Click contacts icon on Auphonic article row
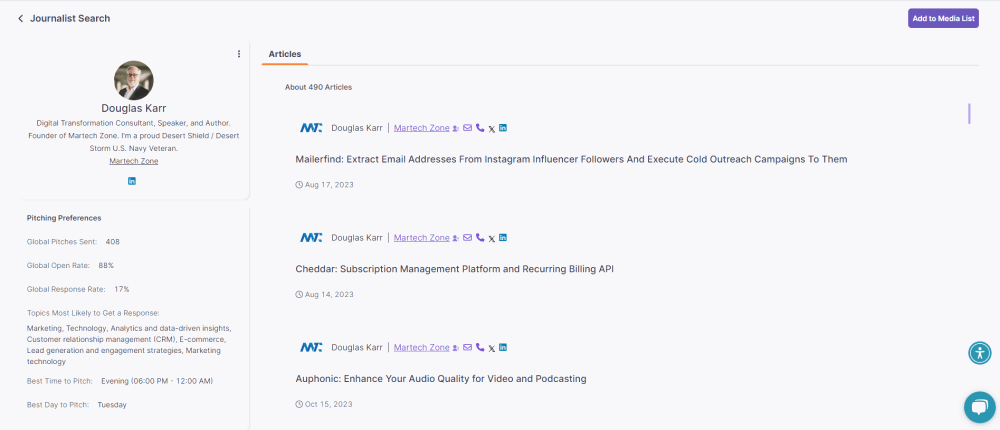 click(x=456, y=348)
